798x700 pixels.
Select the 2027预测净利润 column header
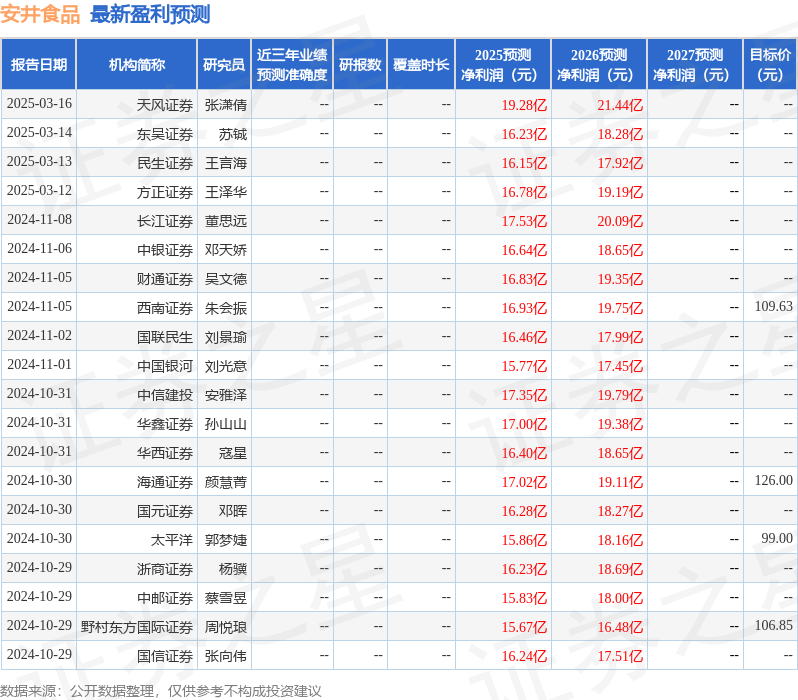(695, 64)
